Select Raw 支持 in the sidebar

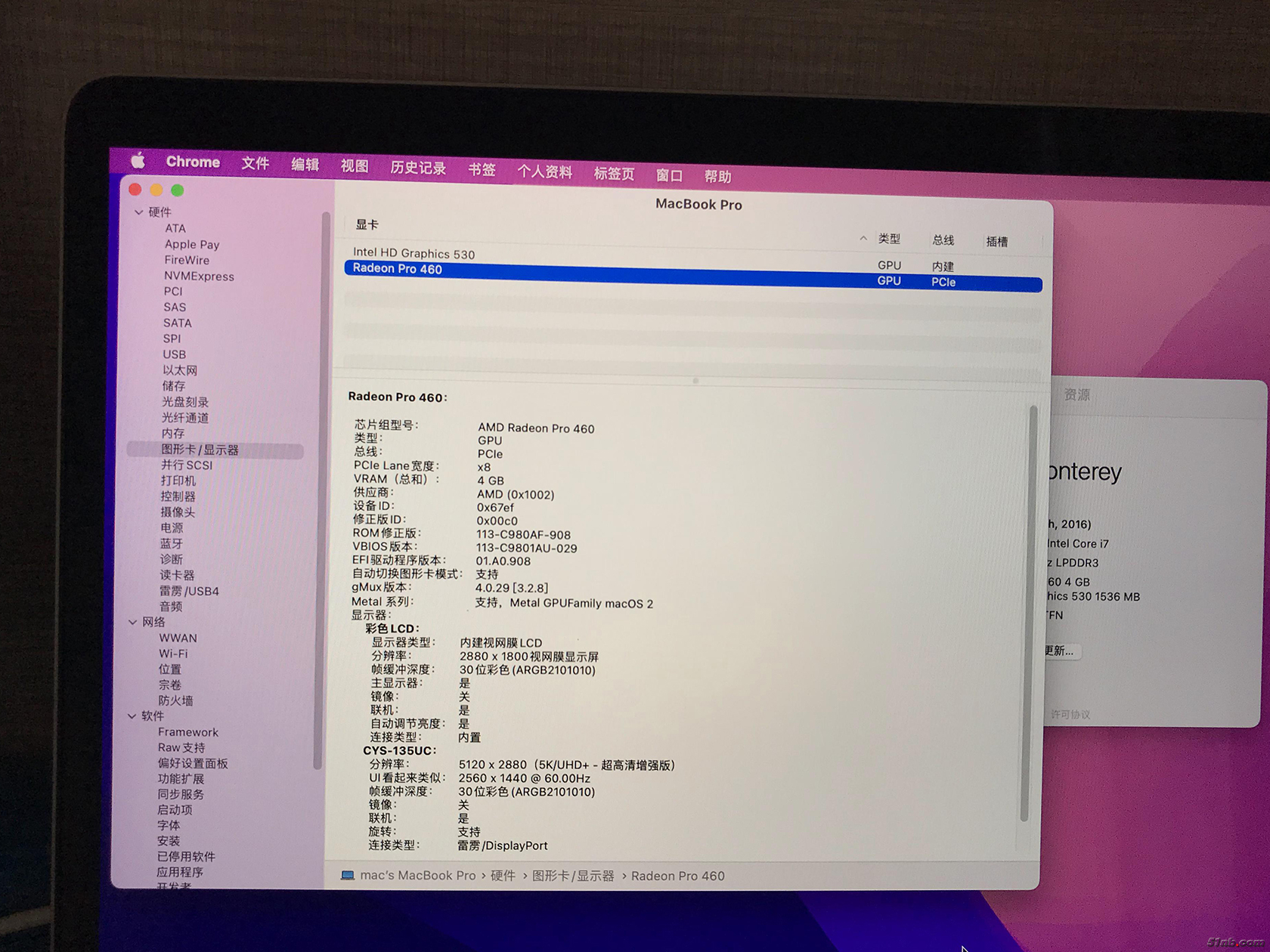[x=181, y=747]
